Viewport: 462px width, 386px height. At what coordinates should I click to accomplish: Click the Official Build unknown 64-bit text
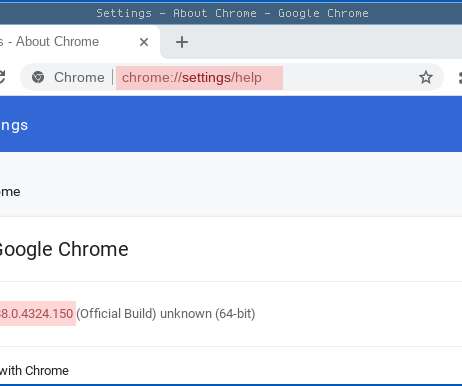166,313
